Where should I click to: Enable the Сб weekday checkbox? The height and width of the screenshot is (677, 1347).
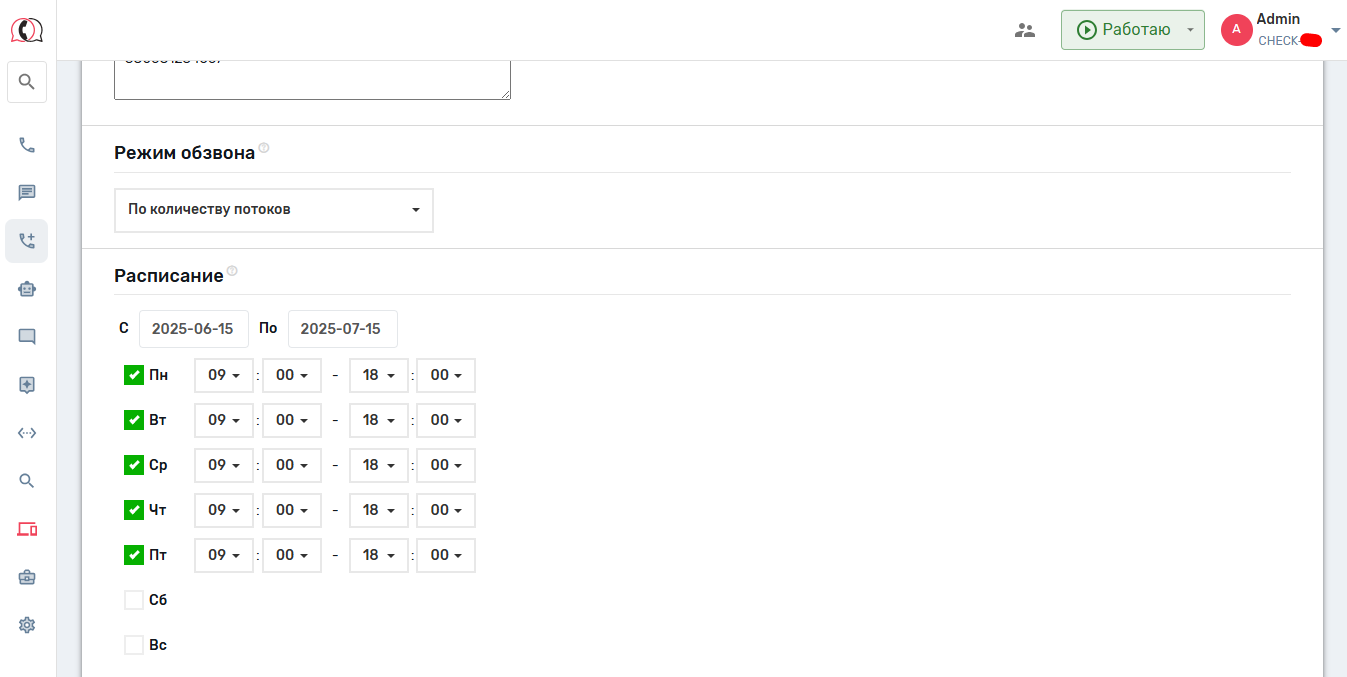point(134,600)
